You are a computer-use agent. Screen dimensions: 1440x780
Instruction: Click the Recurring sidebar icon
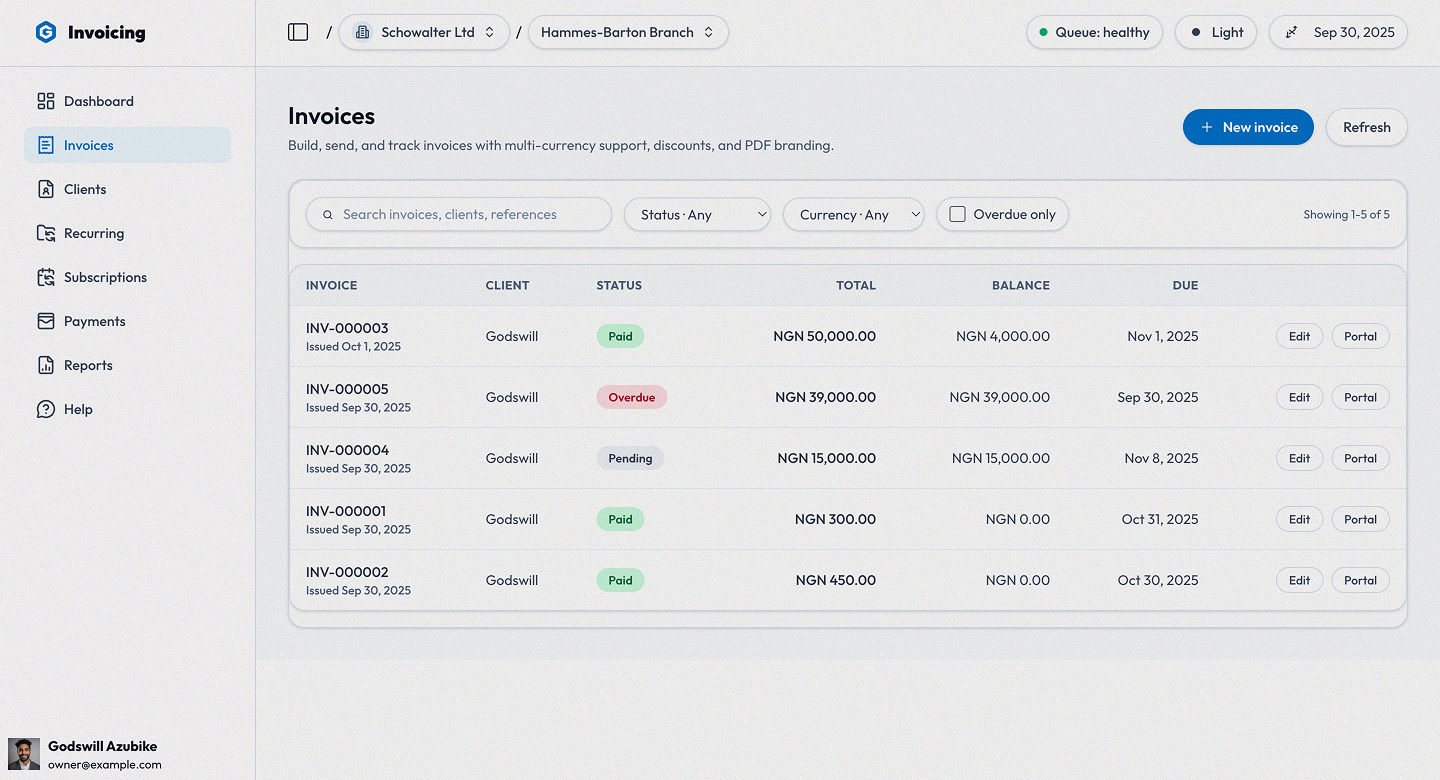(46, 233)
